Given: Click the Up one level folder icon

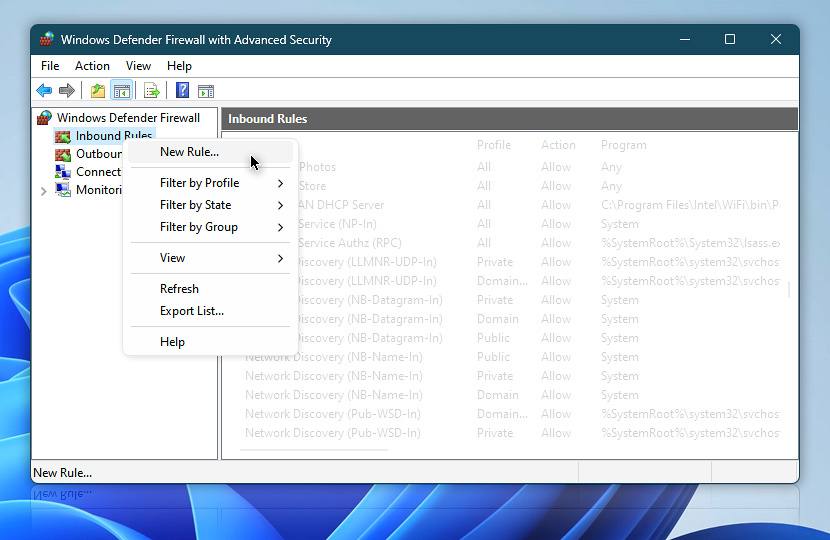Looking at the screenshot, I should [97, 91].
